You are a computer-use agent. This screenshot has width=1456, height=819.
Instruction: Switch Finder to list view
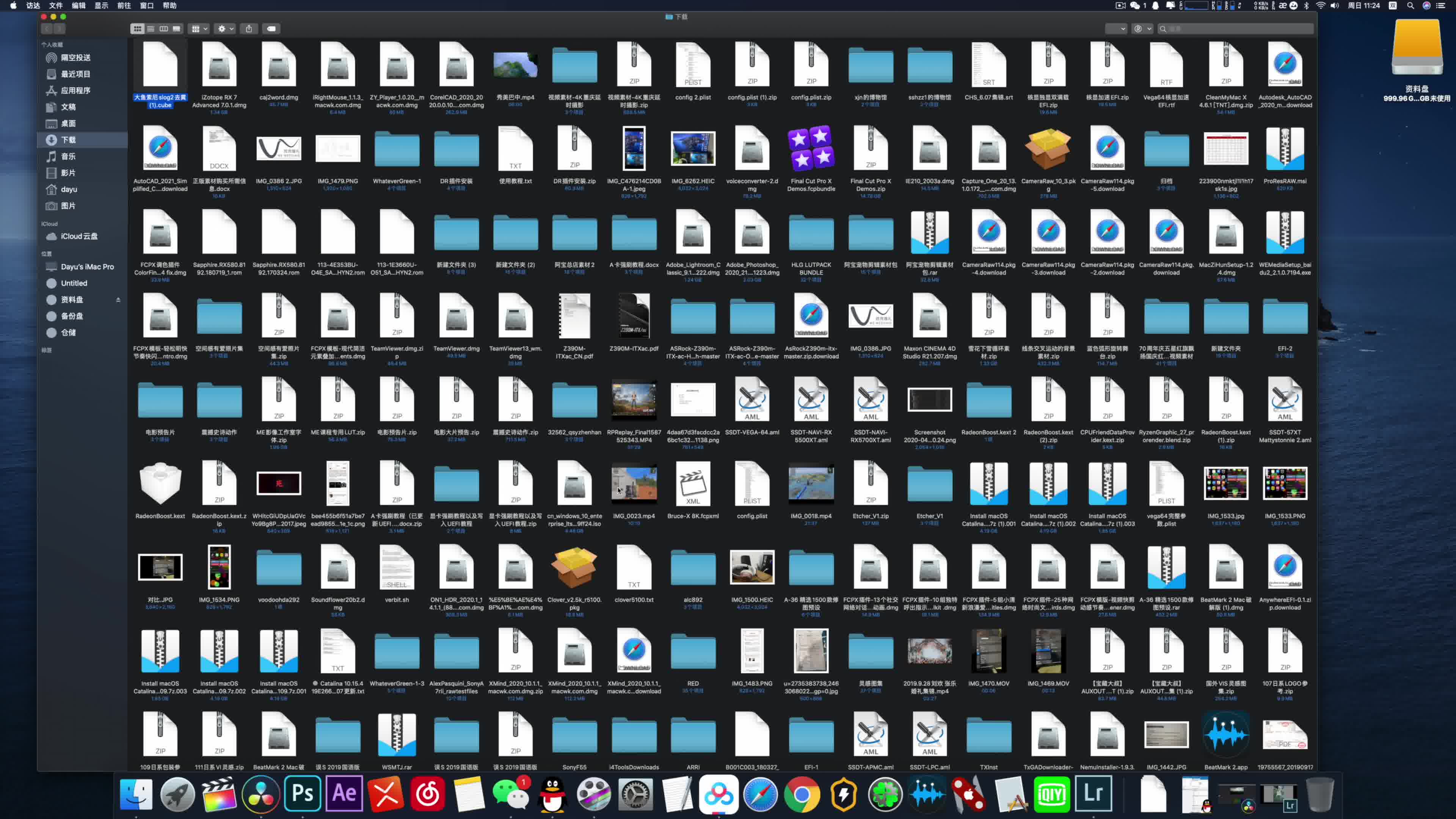click(151, 29)
